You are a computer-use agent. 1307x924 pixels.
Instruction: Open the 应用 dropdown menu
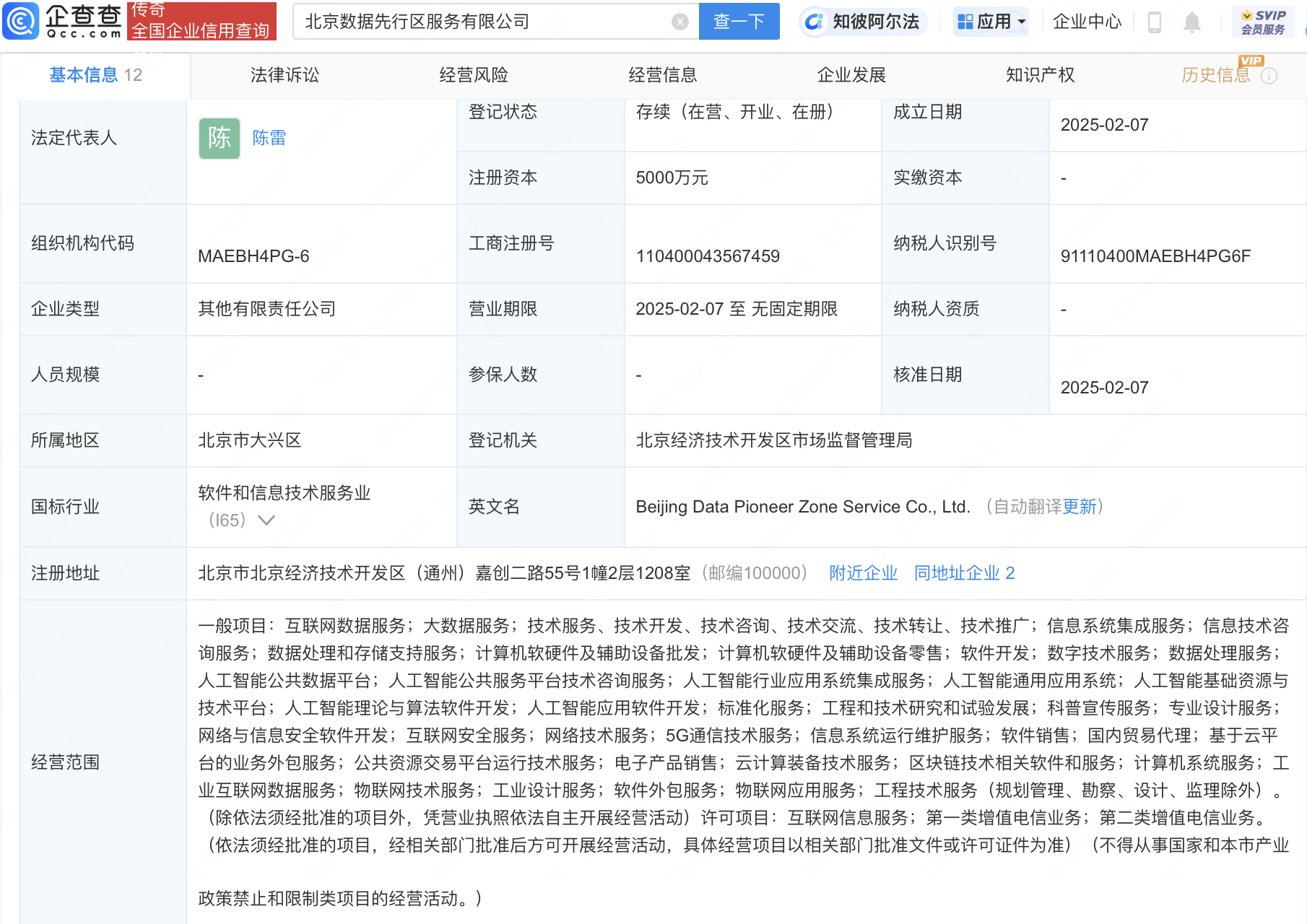991,22
